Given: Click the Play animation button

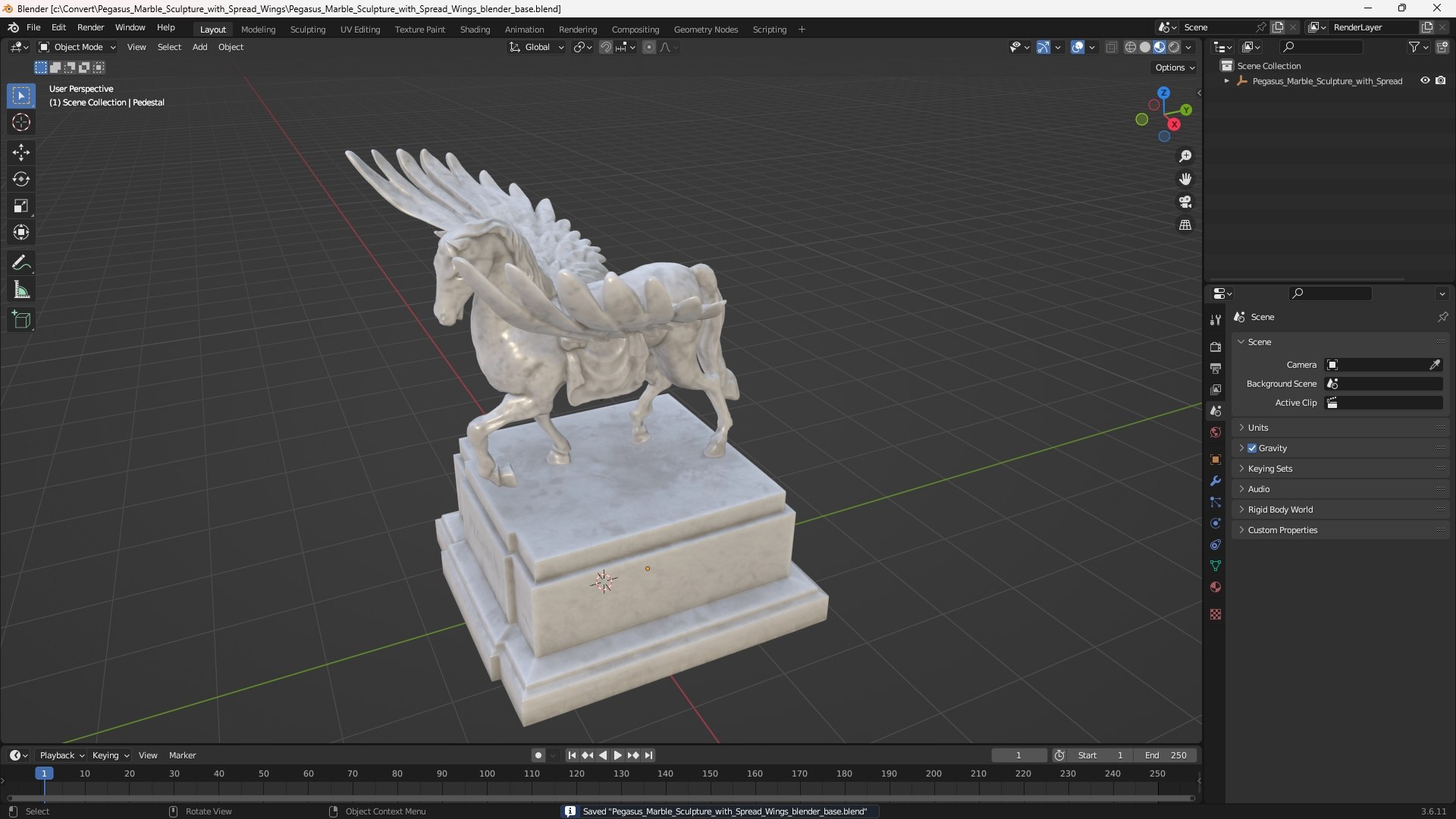Looking at the screenshot, I should point(617,755).
